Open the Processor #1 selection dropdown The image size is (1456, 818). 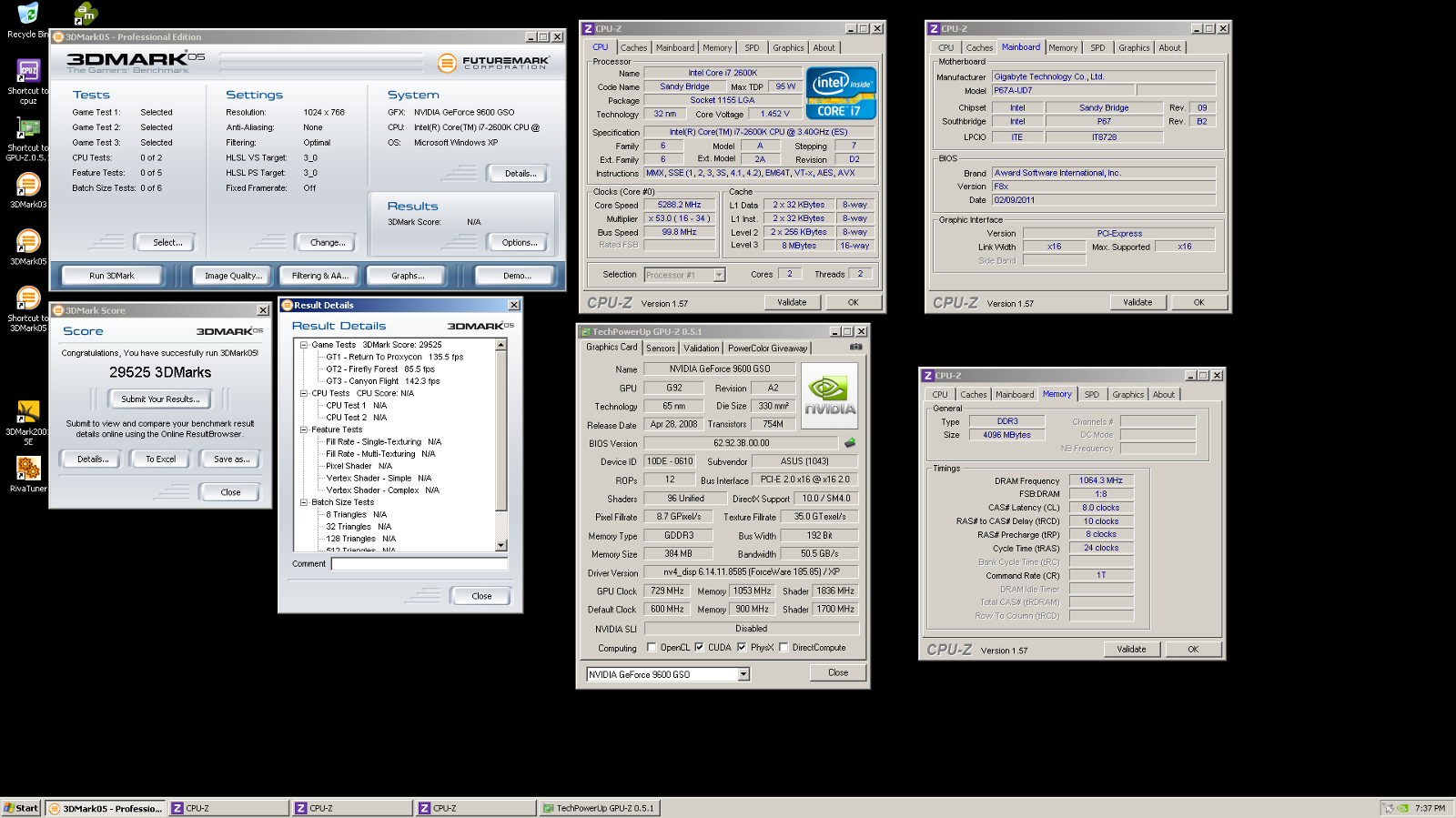(x=719, y=275)
